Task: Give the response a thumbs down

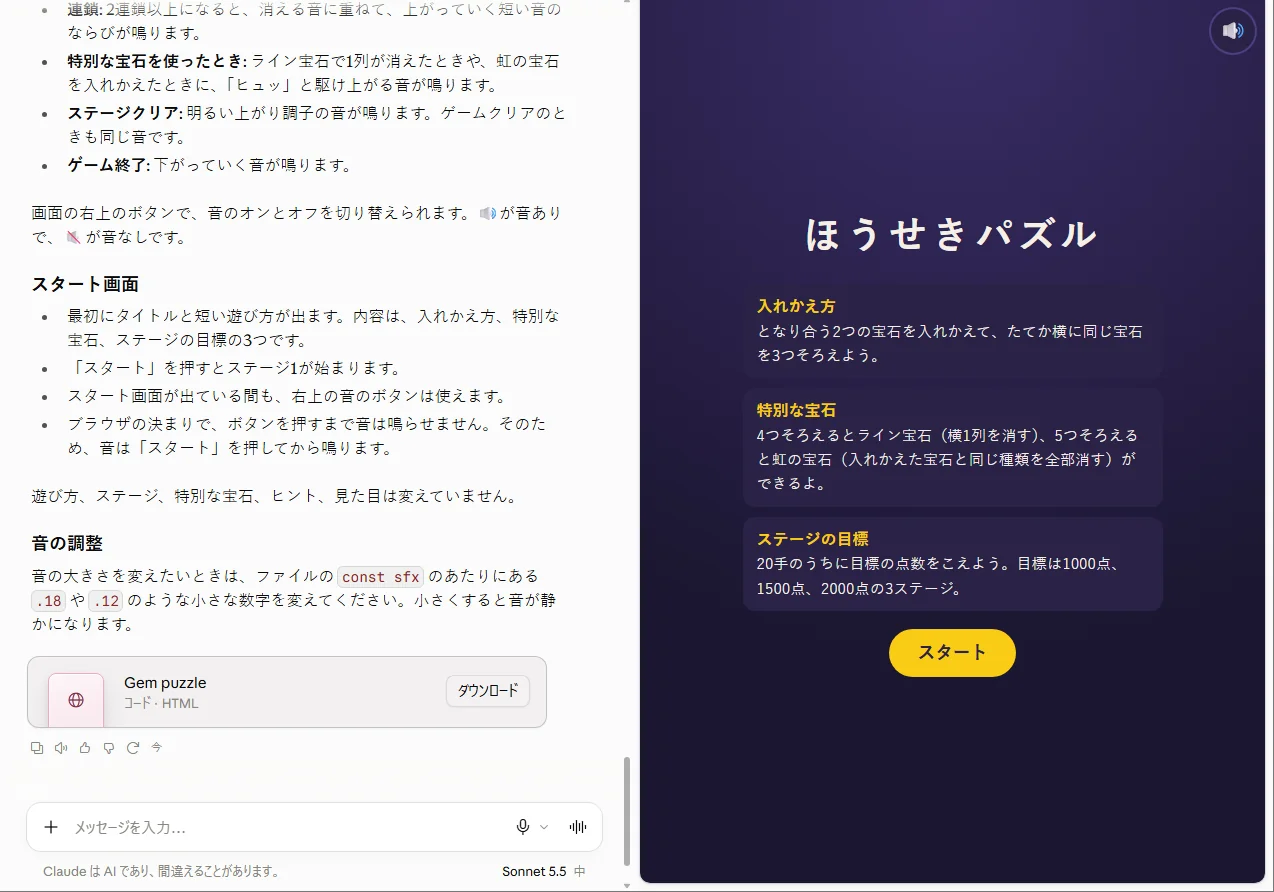Action: click(x=109, y=747)
